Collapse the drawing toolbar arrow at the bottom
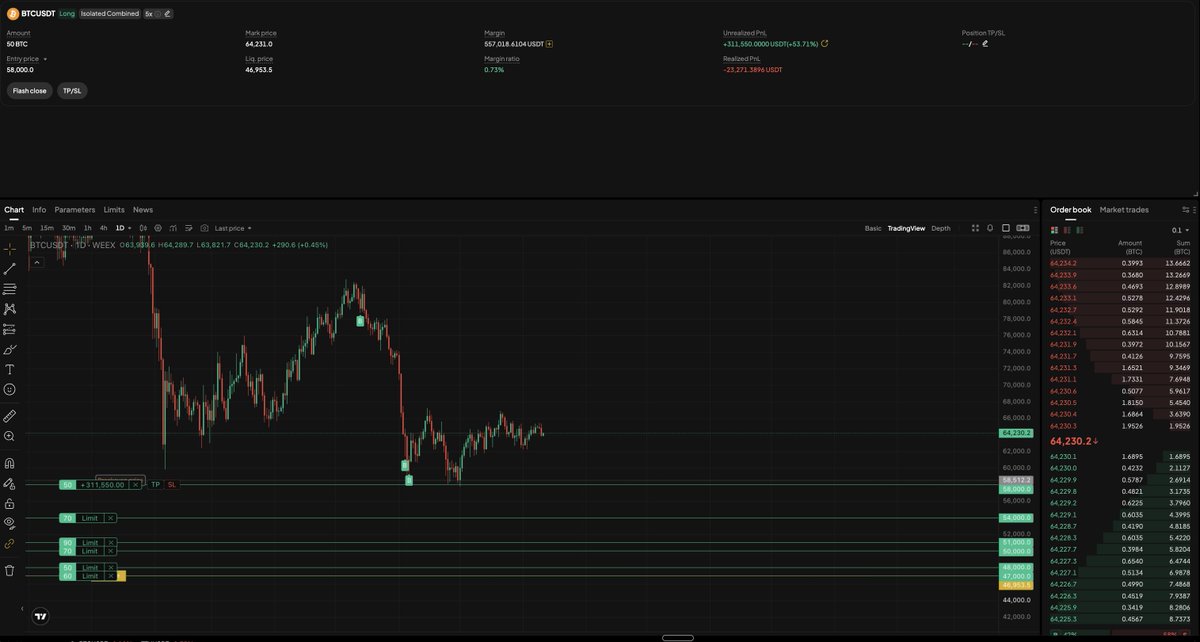 click(22, 607)
